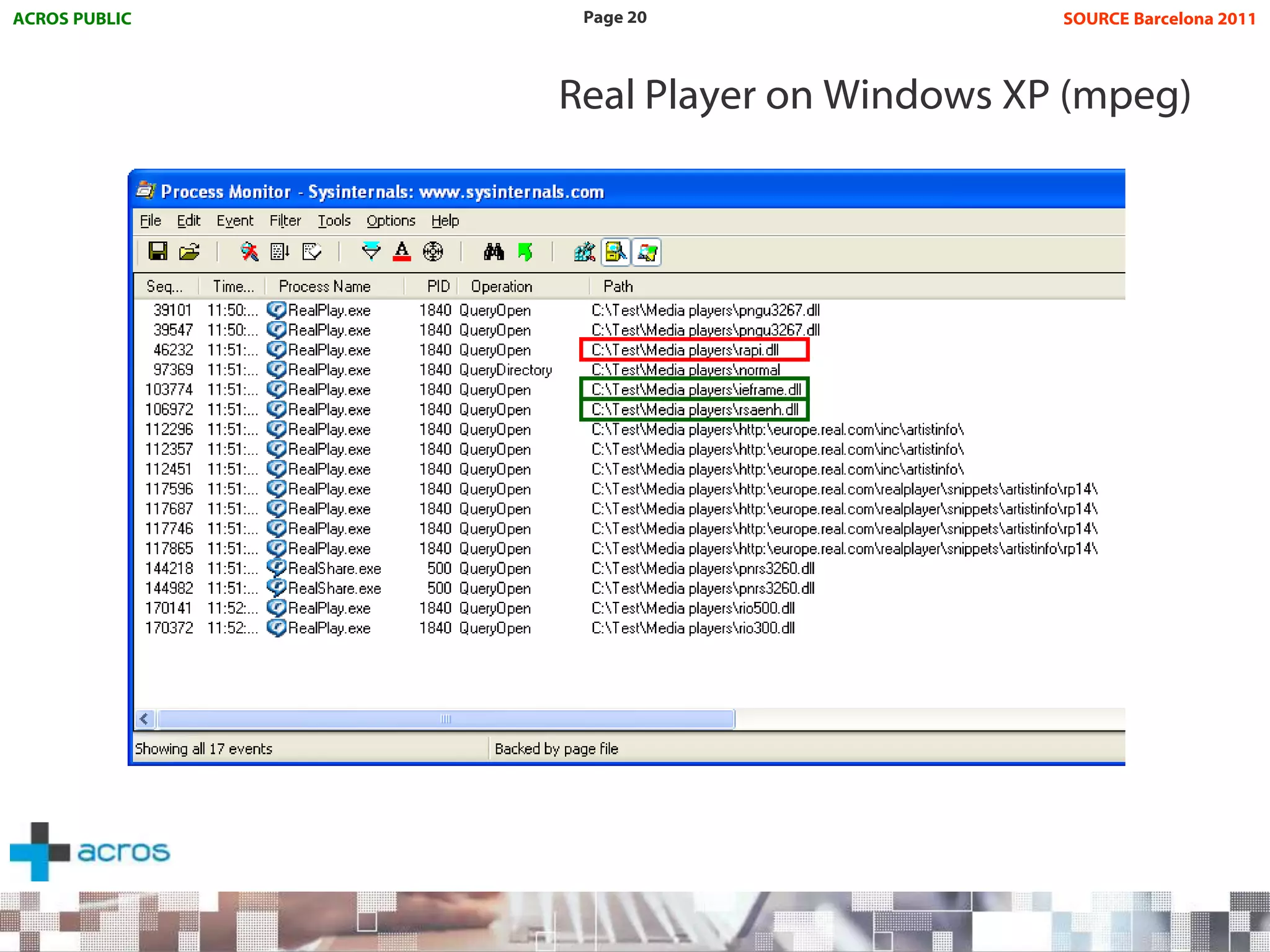
Task: Open the Edit menu
Action: pyautogui.click(x=189, y=221)
